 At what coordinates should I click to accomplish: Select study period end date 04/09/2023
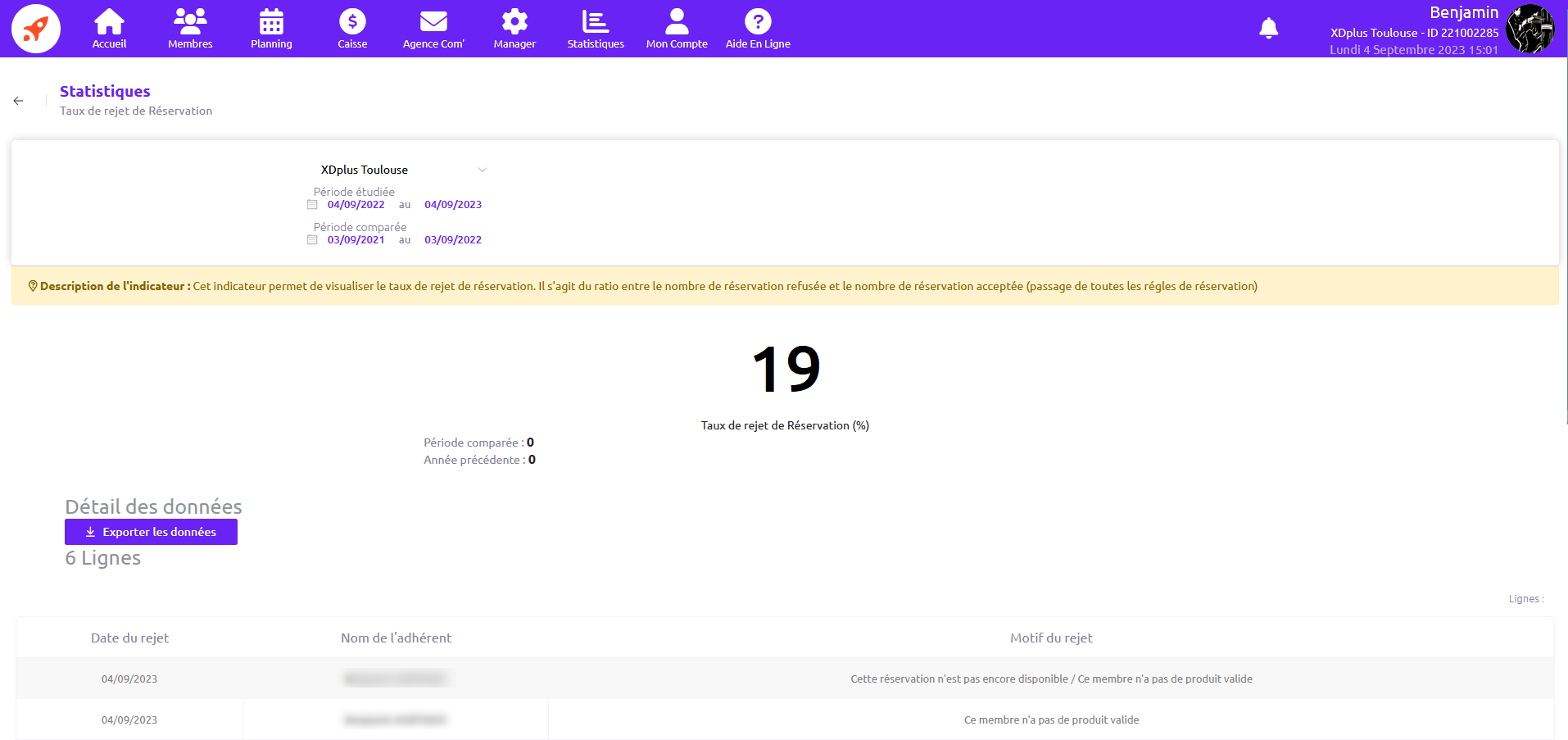453,205
